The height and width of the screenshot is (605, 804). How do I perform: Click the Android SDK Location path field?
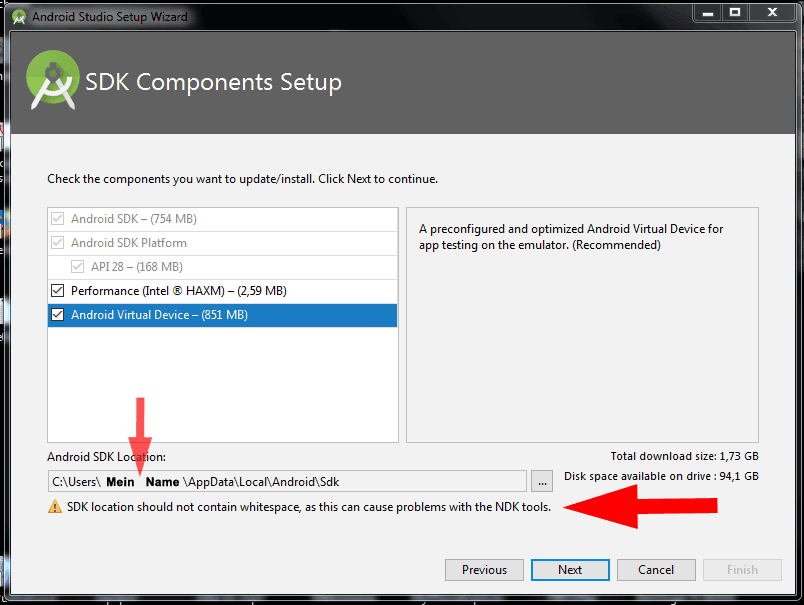(x=287, y=481)
